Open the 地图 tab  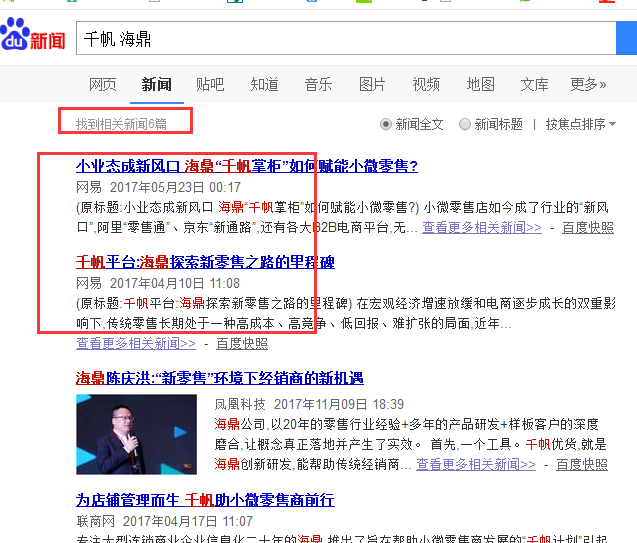pyautogui.click(x=480, y=84)
